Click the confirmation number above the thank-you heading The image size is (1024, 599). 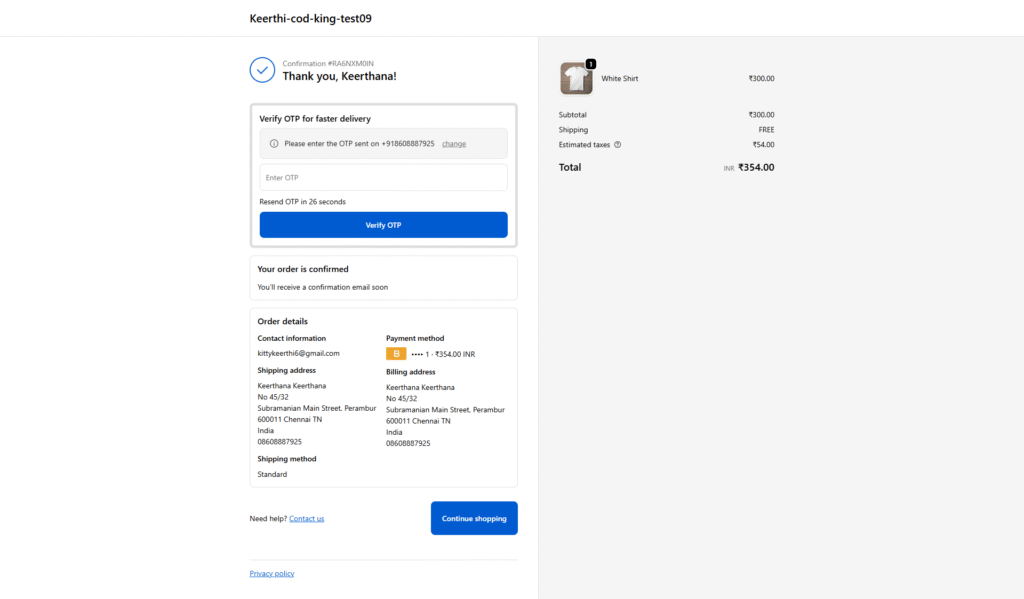(x=328, y=63)
